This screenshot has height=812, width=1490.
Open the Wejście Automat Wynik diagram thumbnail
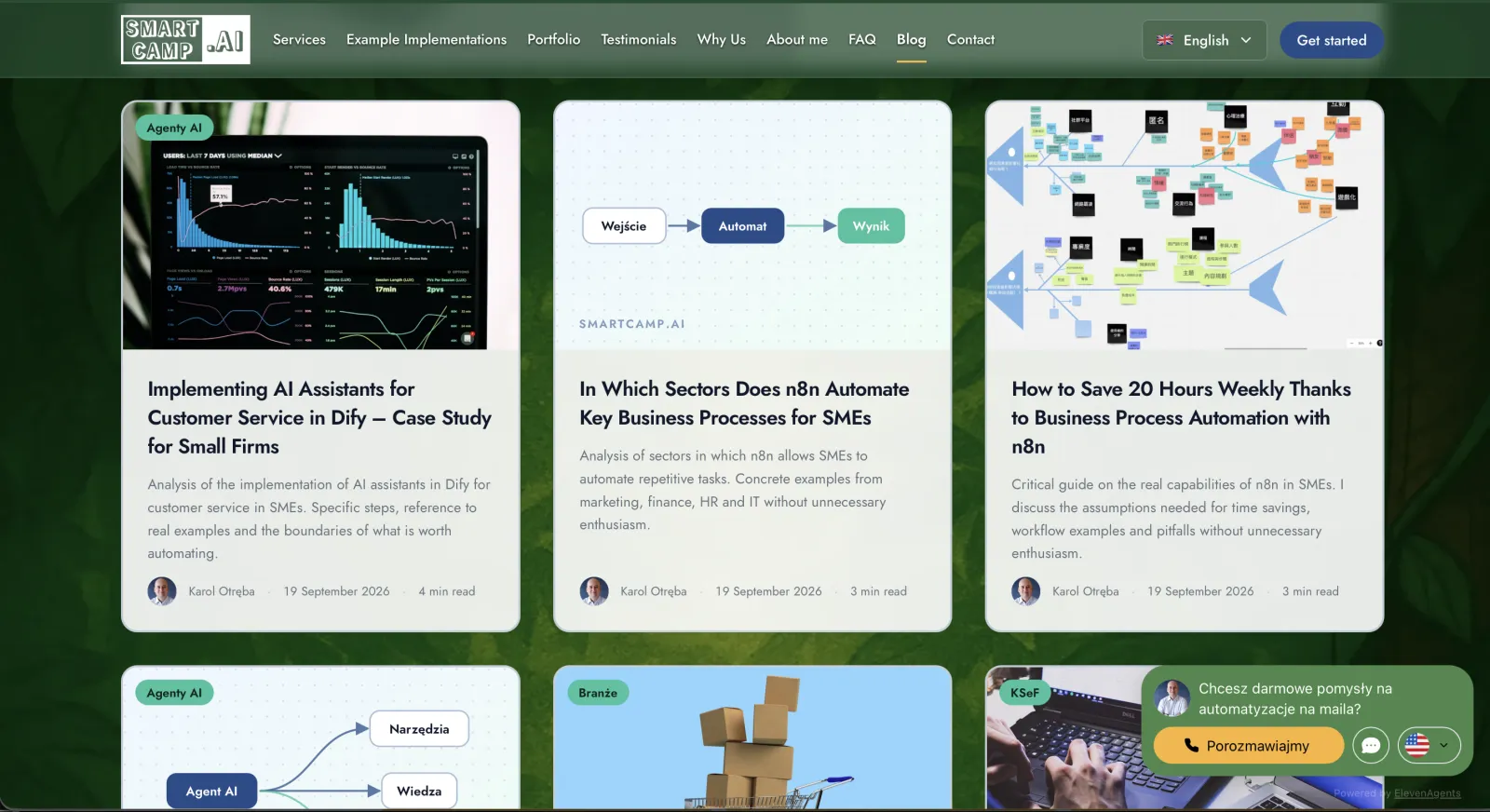[752, 226]
